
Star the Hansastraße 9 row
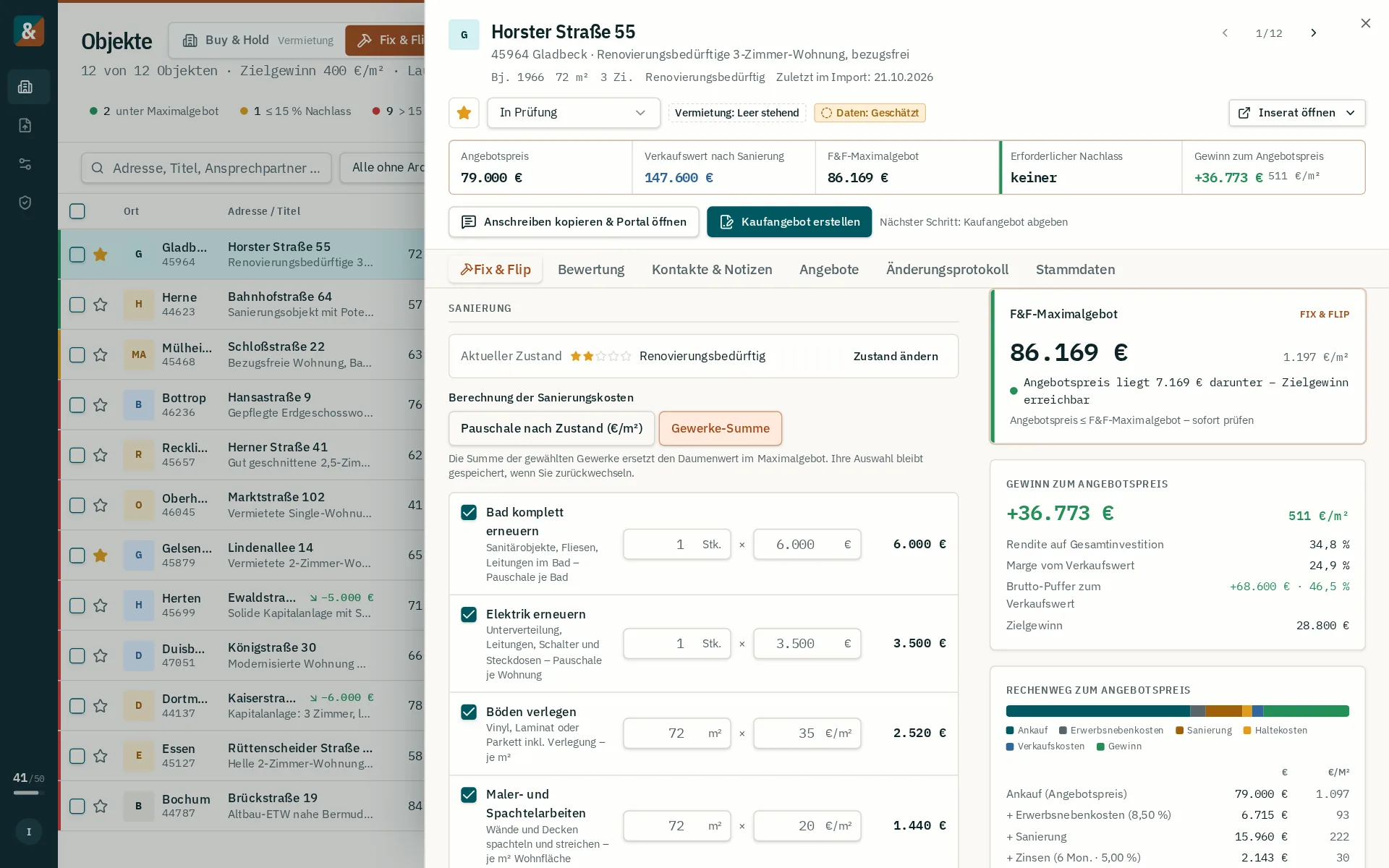pos(101,405)
